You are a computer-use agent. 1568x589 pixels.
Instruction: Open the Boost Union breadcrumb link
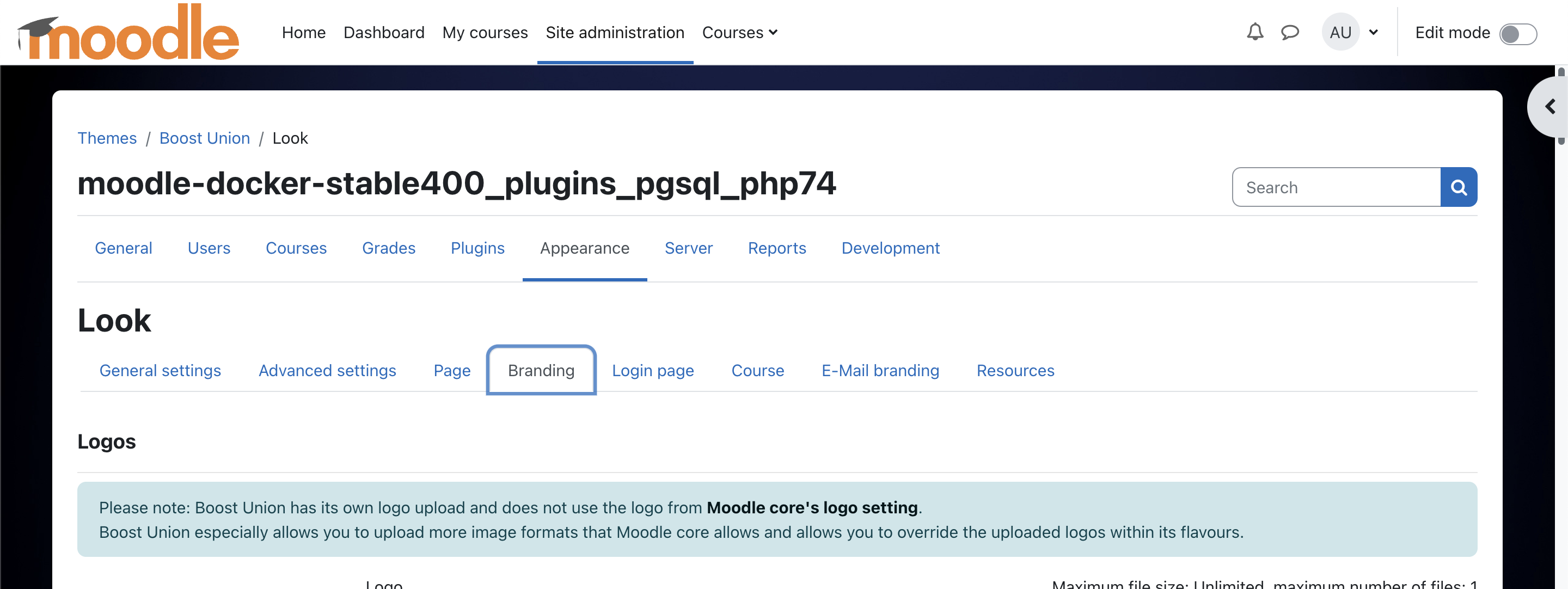pyautogui.click(x=205, y=138)
